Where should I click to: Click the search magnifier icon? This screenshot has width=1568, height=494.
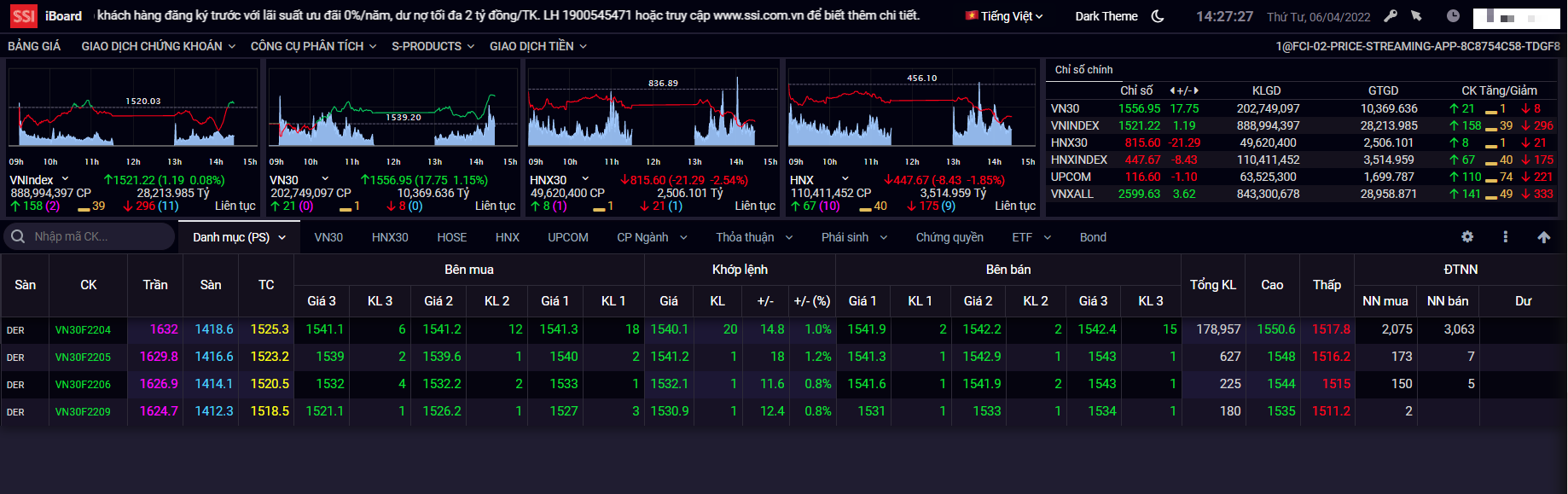[18, 236]
